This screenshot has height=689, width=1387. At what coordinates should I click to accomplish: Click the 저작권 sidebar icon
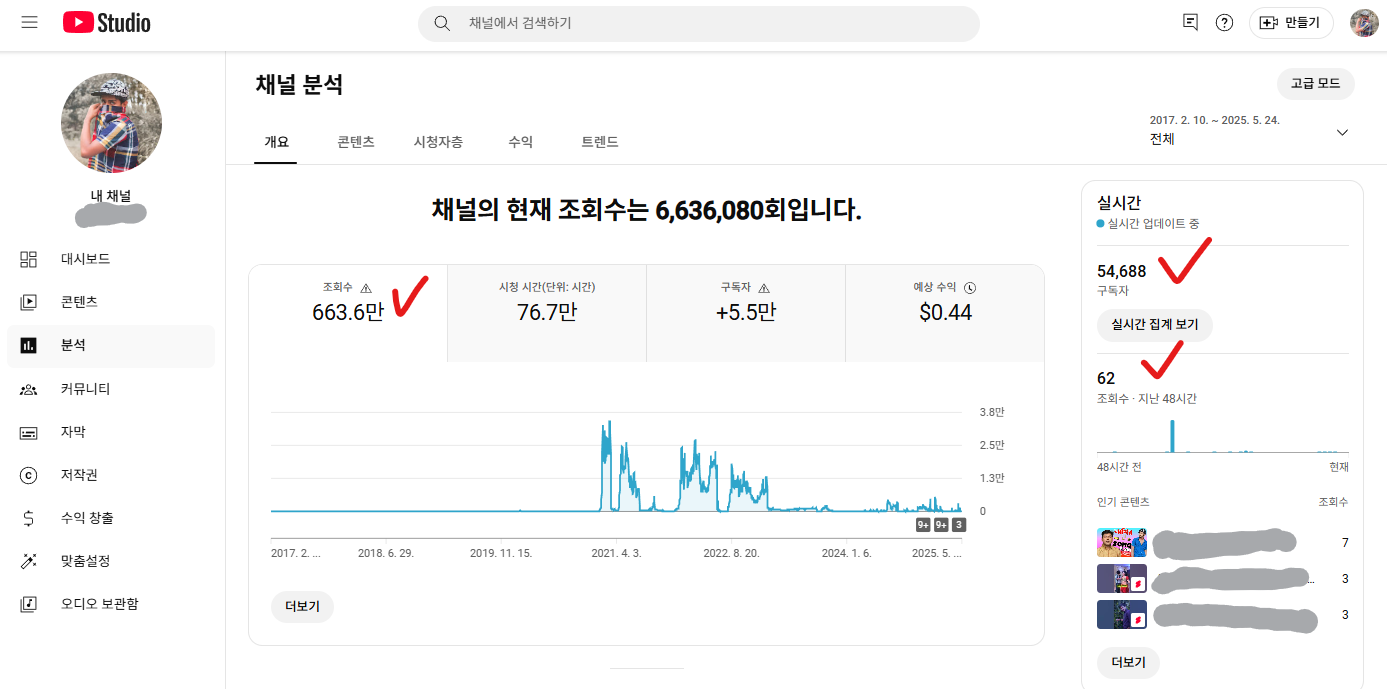point(28,475)
